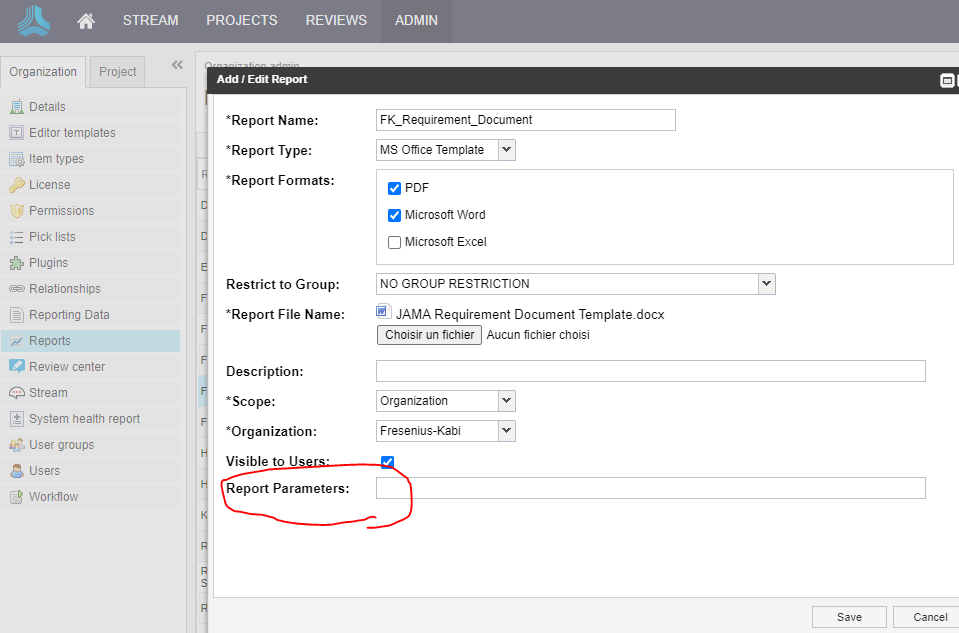Go to PROJECTS in top navigation

242,21
